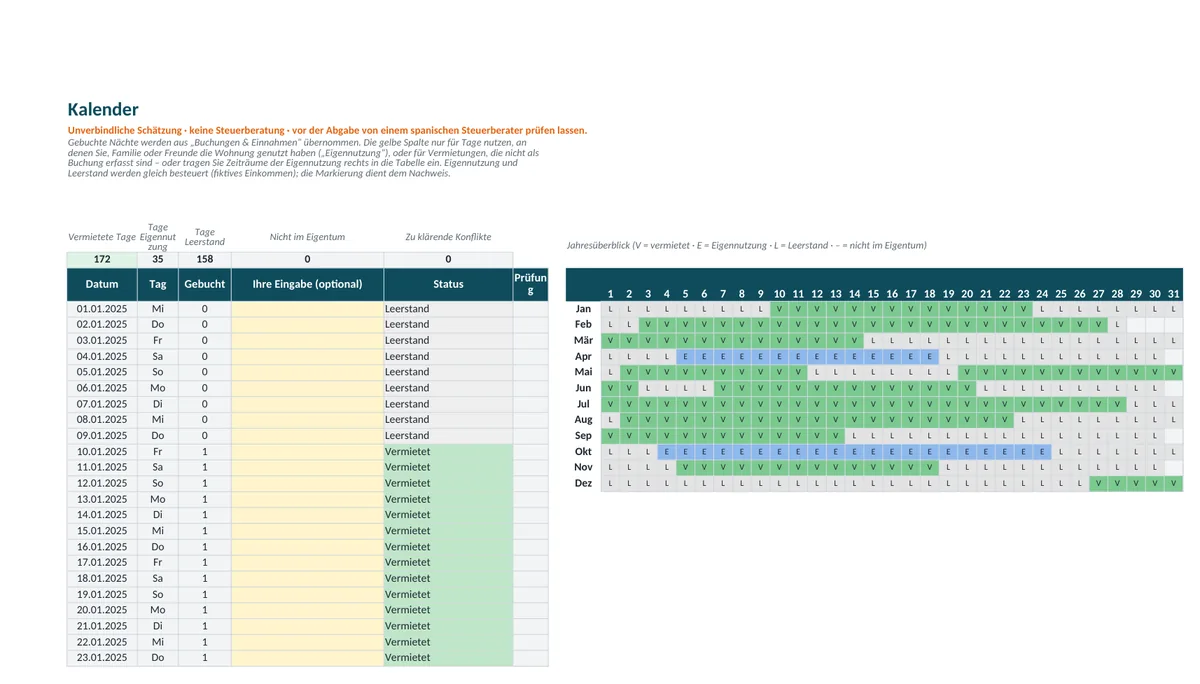Image resolution: width=1200 pixels, height=684 pixels.
Task: Select the Vermietete Tage value 172
Action: (102, 259)
